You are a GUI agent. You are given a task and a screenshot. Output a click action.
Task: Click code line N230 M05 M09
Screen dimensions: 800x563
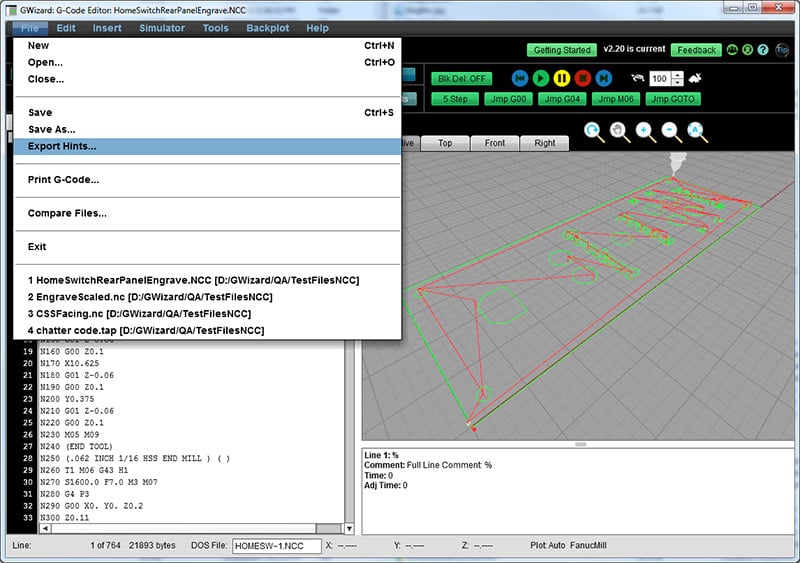point(69,434)
